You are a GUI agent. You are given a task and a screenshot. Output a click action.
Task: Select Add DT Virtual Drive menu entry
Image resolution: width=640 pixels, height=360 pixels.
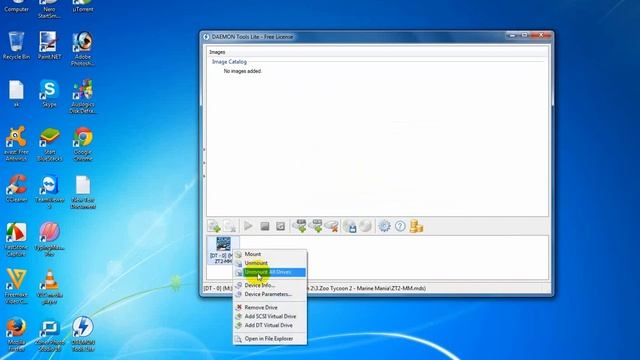click(270, 325)
